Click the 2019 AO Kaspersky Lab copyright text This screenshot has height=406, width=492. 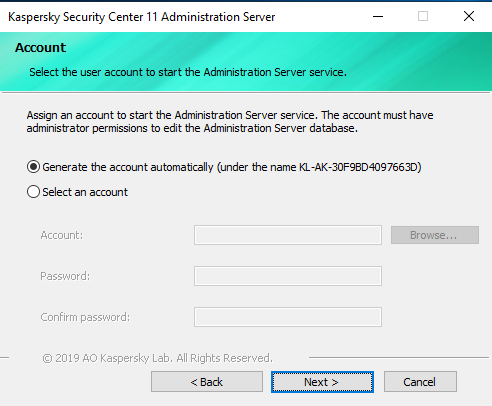[x=157, y=358]
